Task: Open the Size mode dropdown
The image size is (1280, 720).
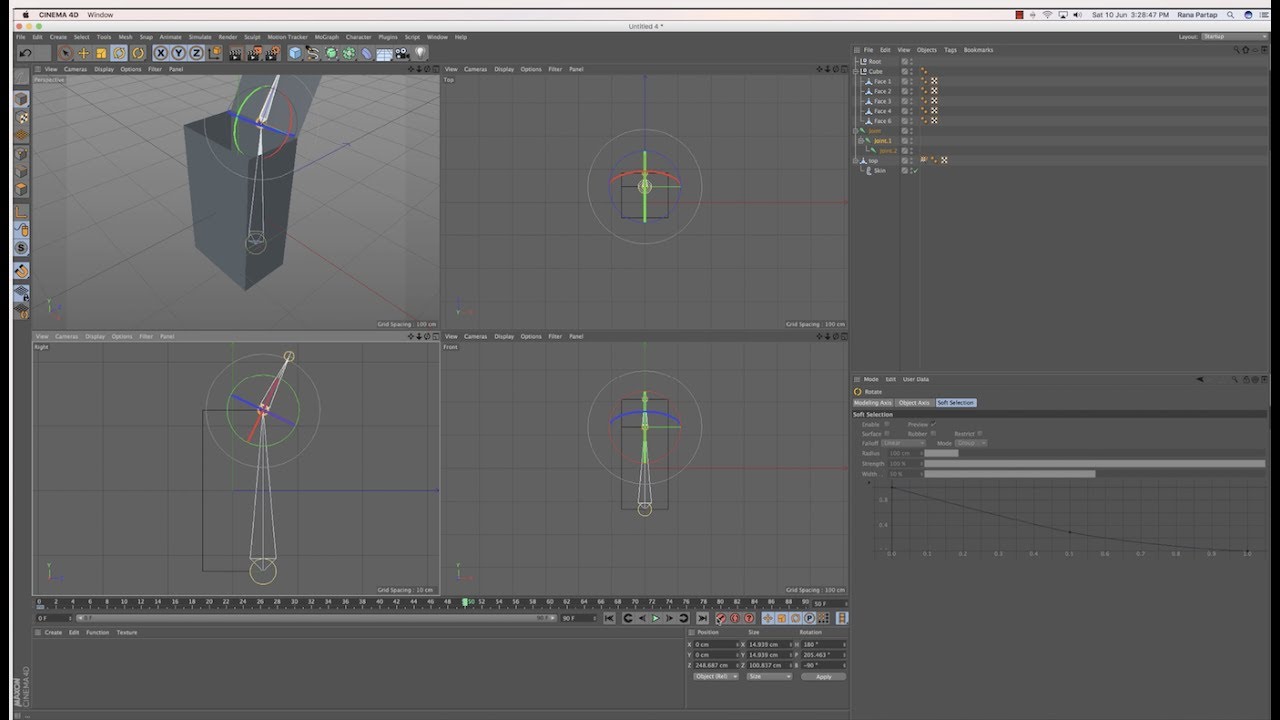Action: 769,677
